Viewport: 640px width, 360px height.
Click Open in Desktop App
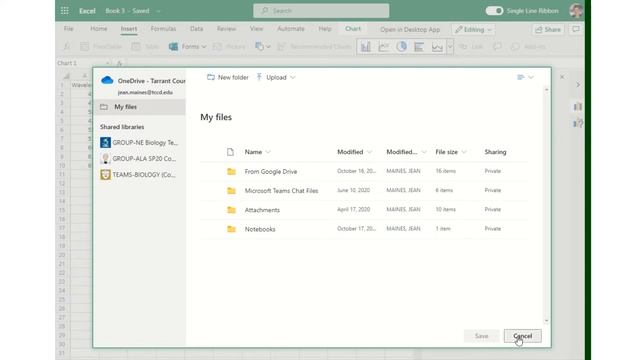(410, 29)
